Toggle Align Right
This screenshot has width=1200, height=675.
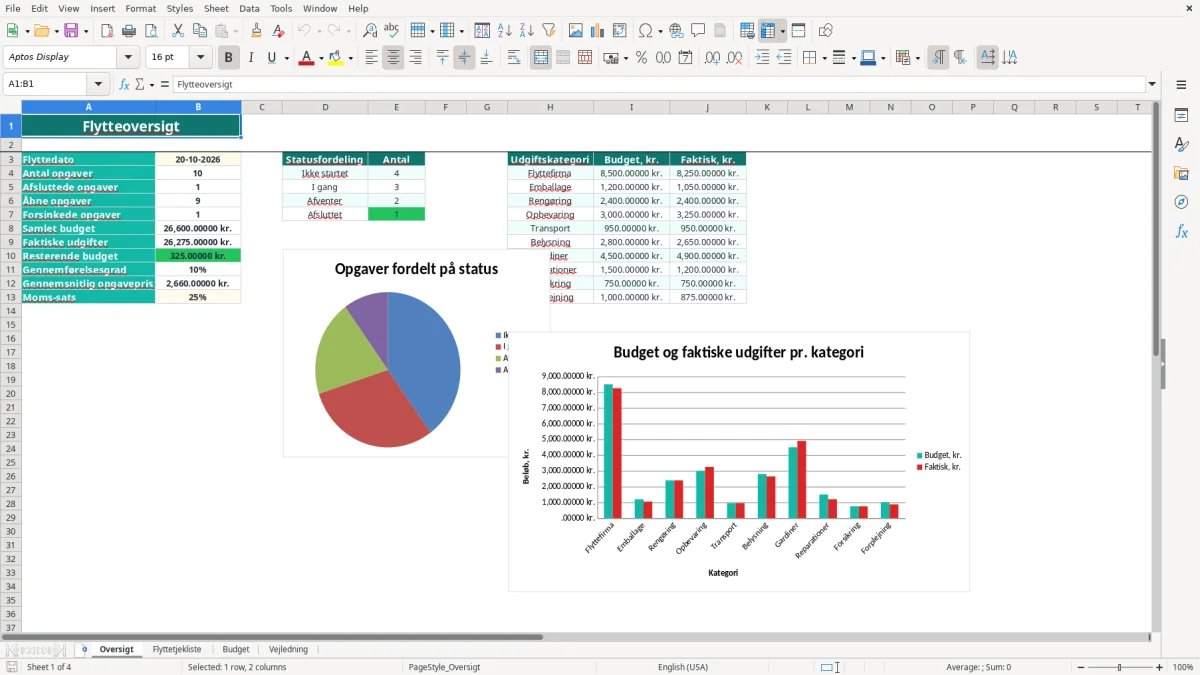click(415, 58)
